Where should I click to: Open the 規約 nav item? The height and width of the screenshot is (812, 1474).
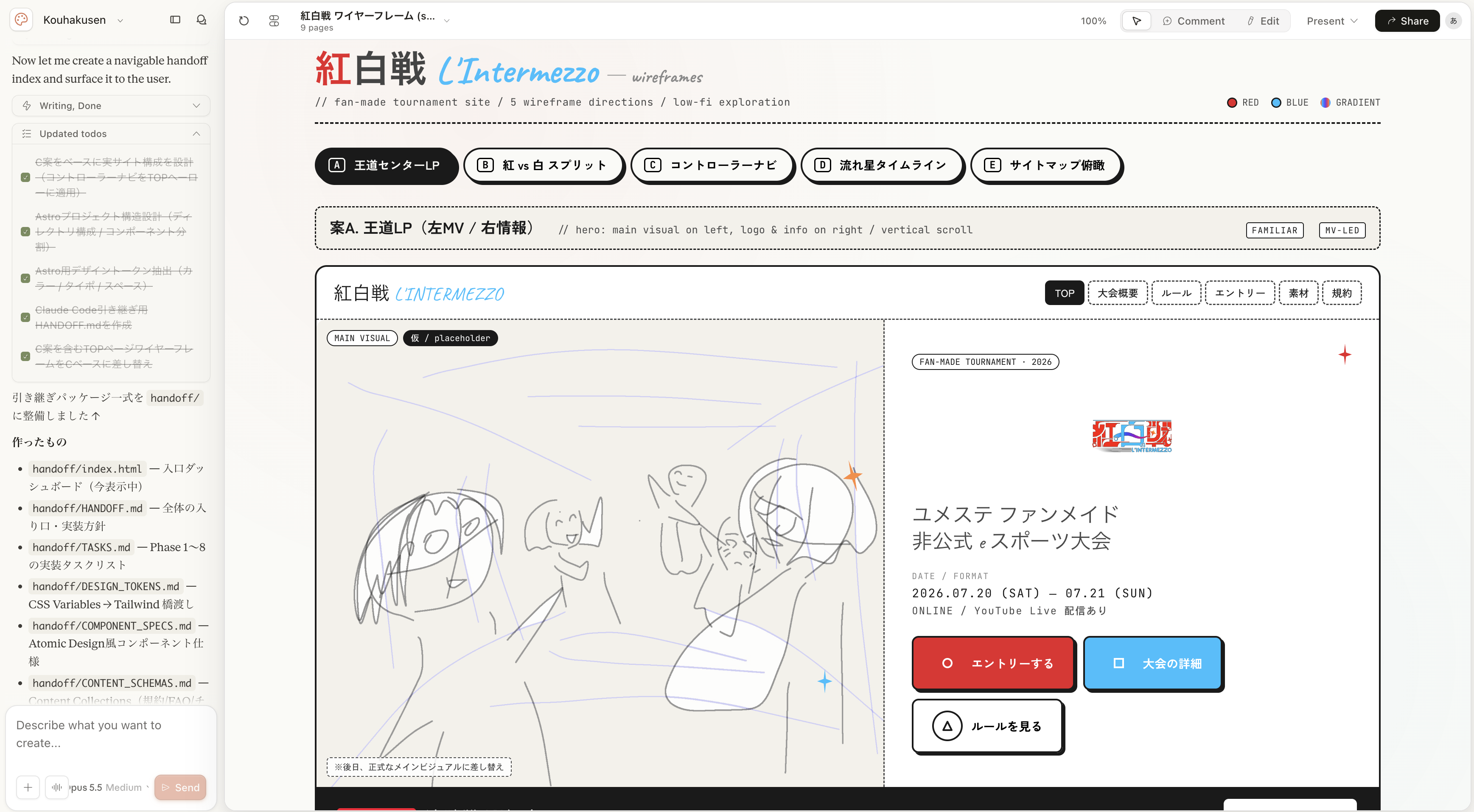click(x=1341, y=294)
